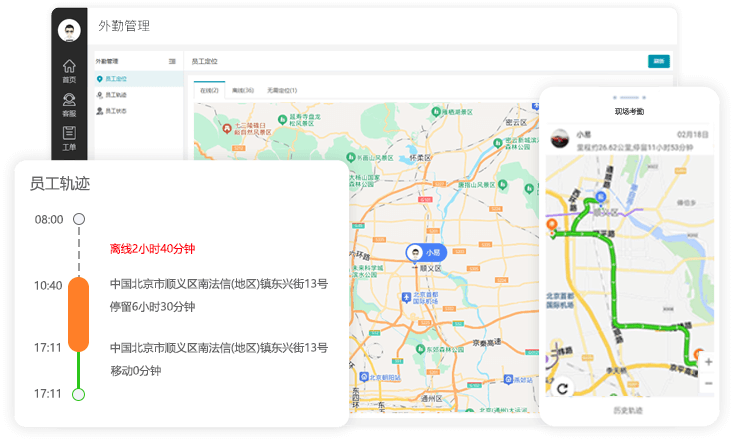Viewport: 734px width, 442px height.
Task: Zoom out with the phone map minus button
Action: (x=708, y=383)
